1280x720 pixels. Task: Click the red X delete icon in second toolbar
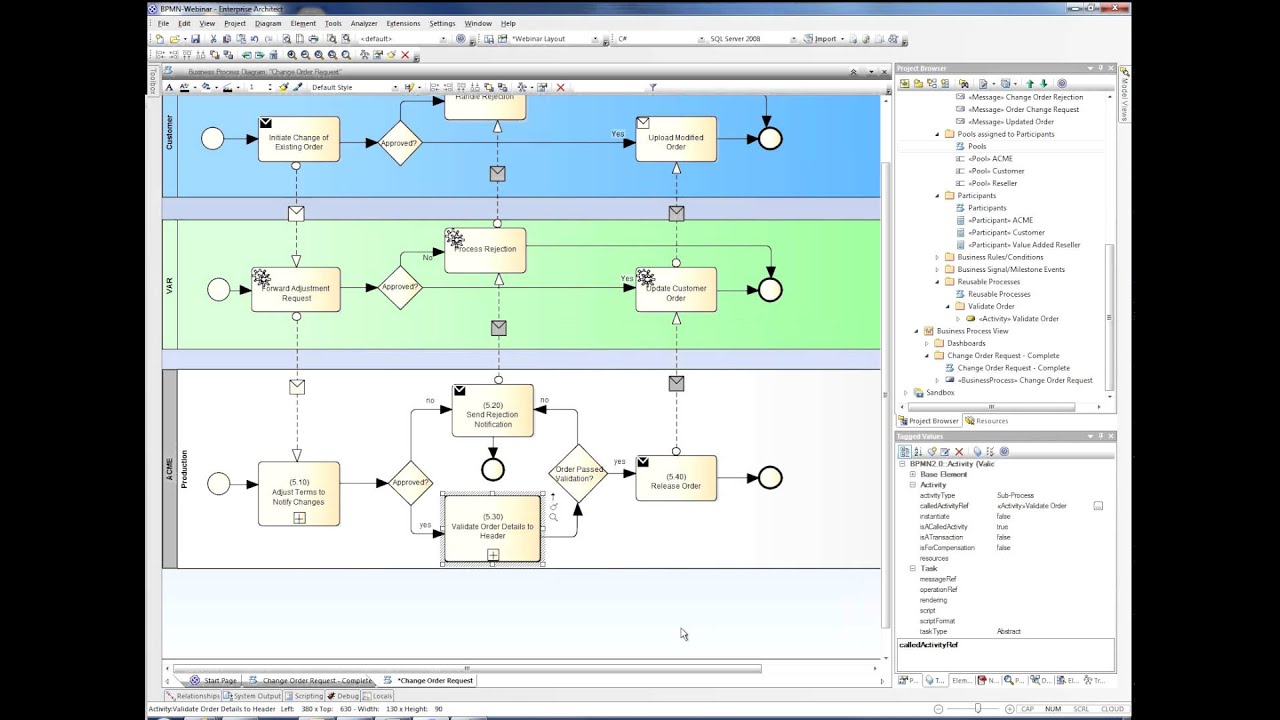tap(405, 55)
